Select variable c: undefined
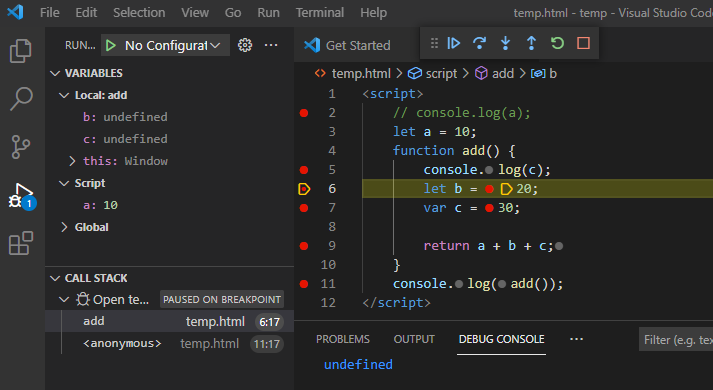713x390 pixels. 125,139
